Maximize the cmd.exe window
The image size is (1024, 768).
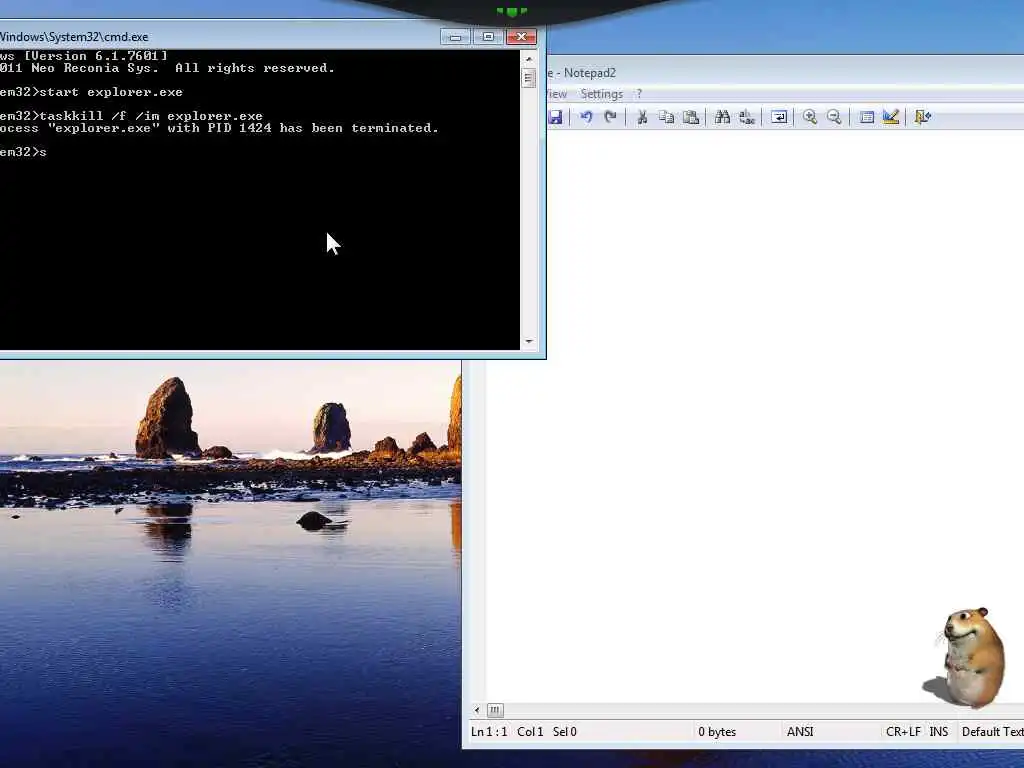coord(488,37)
